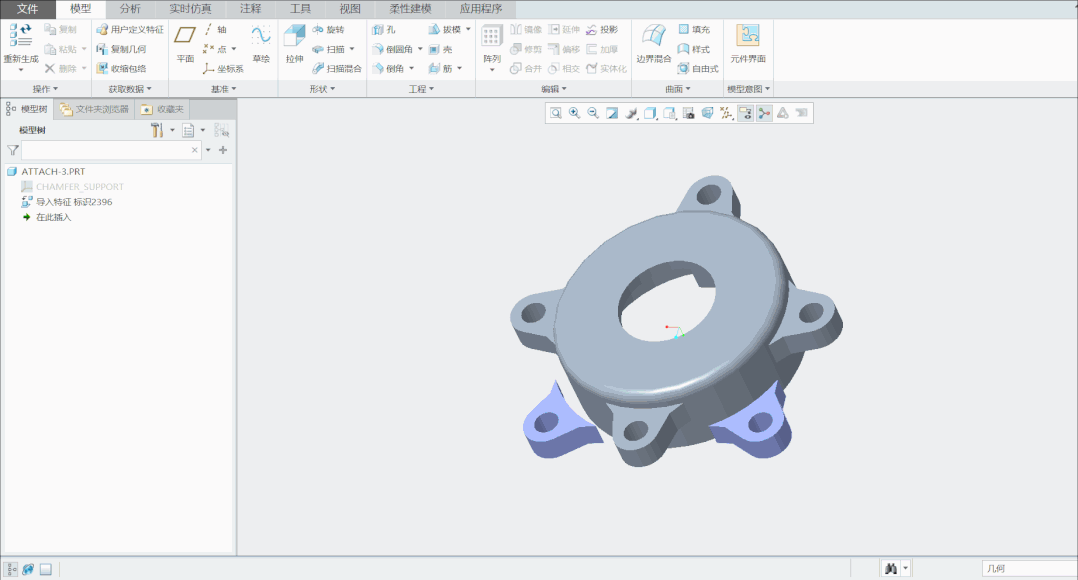Expand the 工程 group dropdown
This screenshot has width=1078, height=580.
click(421, 89)
